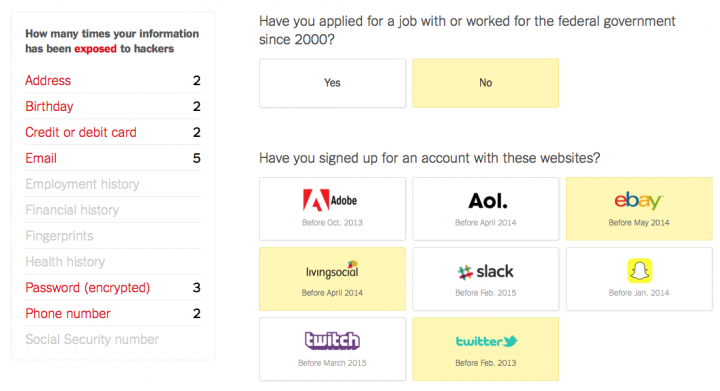
Task: Click the red word exposed in heading
Action: tap(96, 49)
